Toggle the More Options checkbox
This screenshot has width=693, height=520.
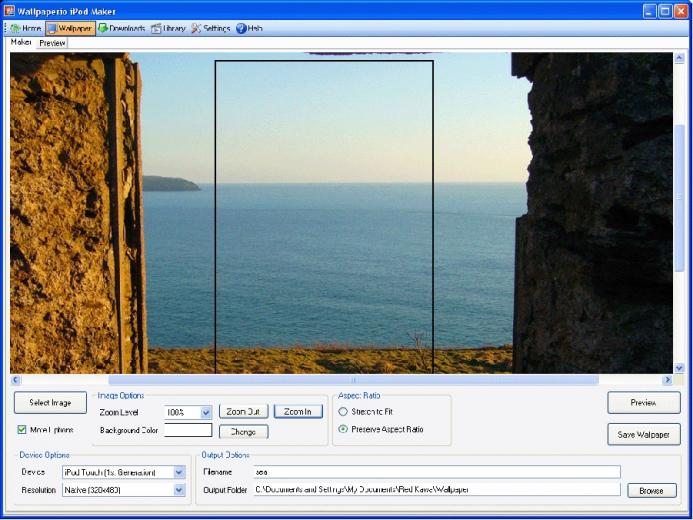[x=22, y=429]
